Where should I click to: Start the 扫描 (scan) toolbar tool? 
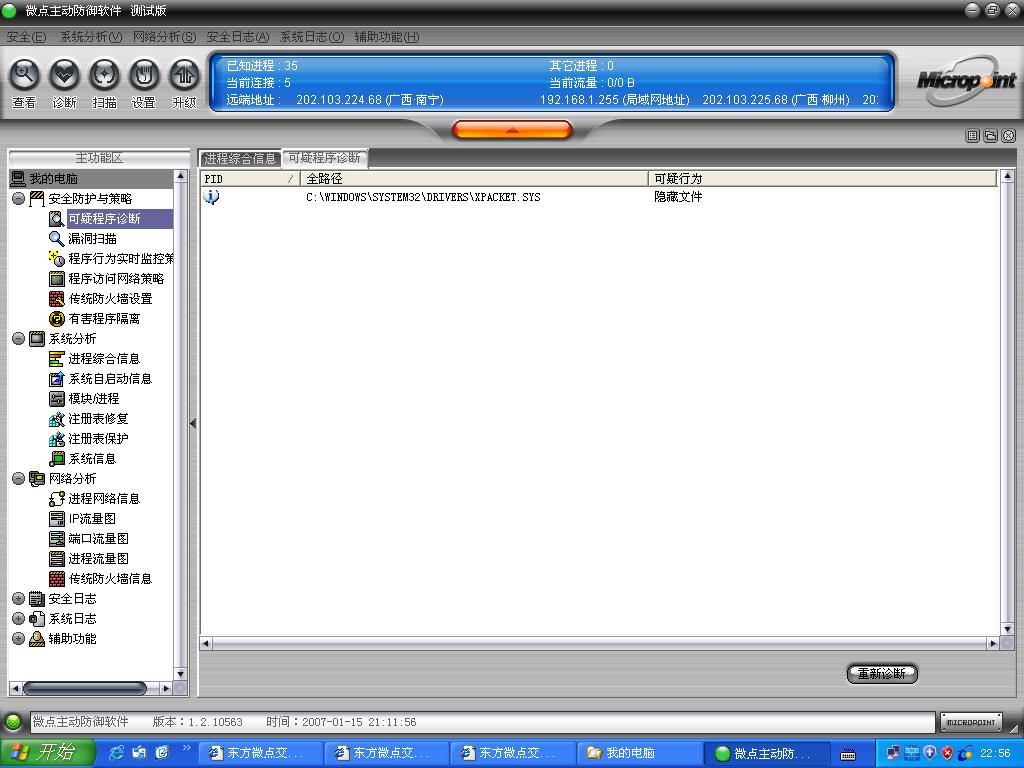(104, 83)
